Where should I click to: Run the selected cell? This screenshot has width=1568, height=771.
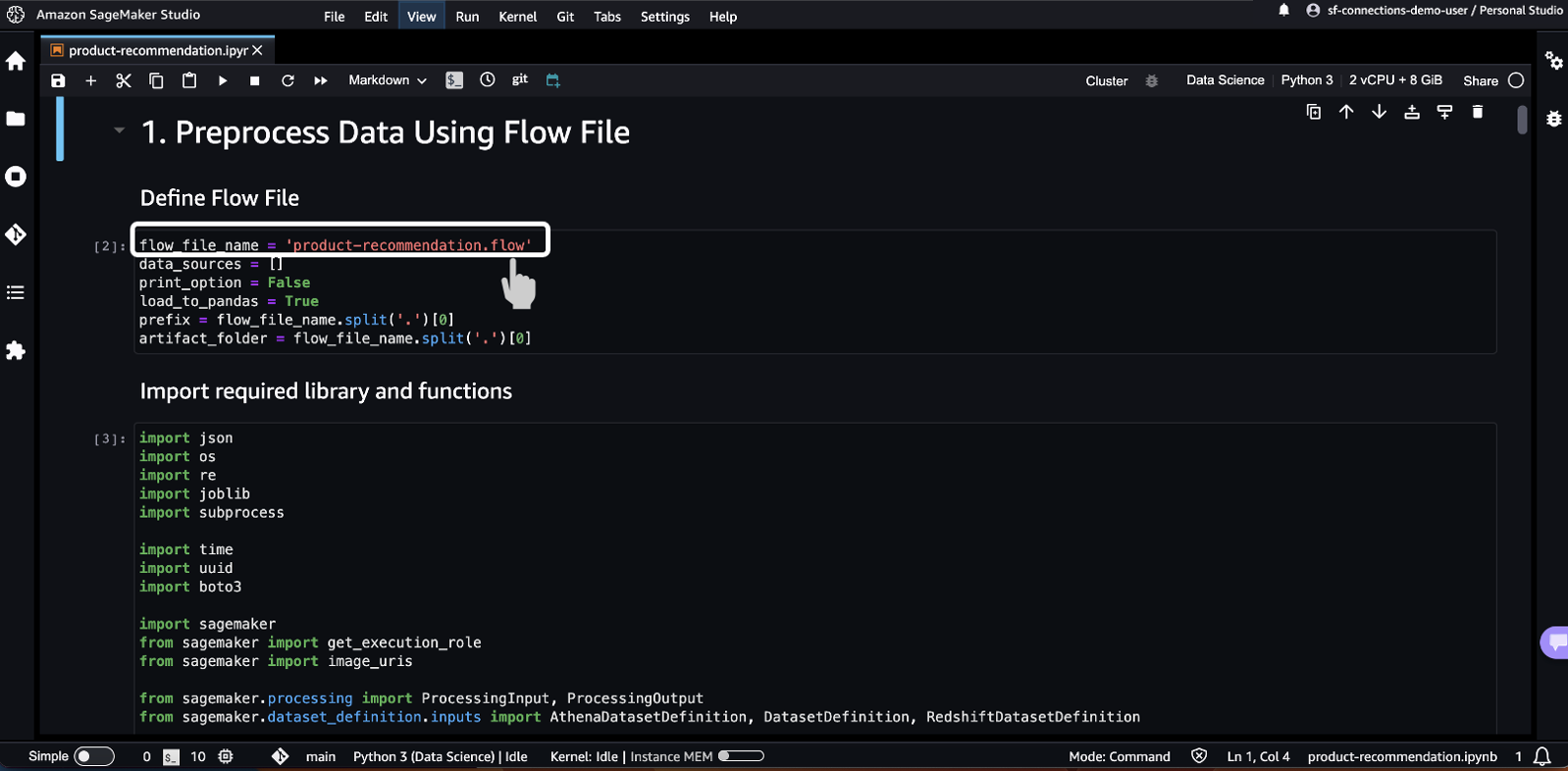click(x=223, y=80)
